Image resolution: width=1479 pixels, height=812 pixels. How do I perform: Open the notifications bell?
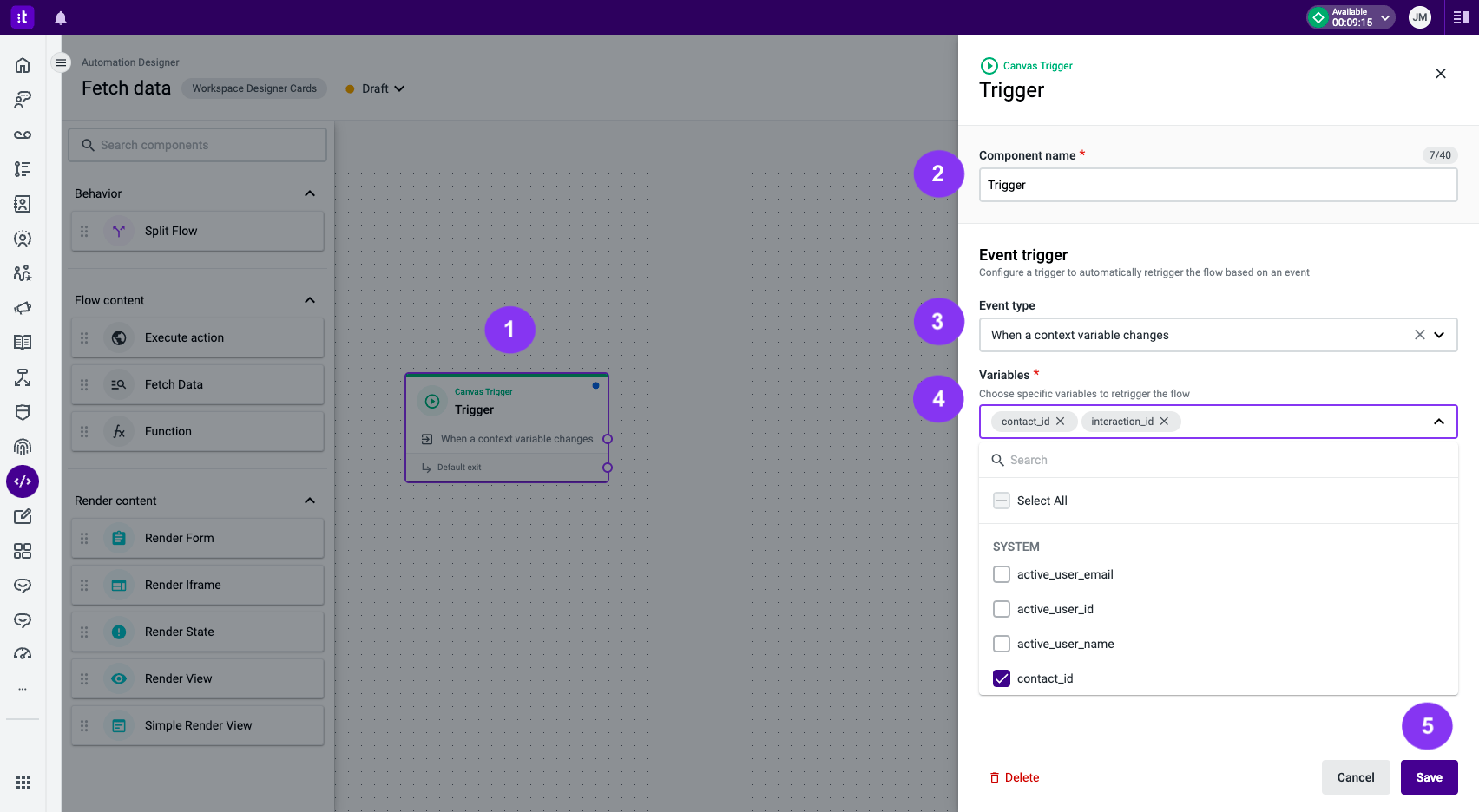(x=61, y=17)
